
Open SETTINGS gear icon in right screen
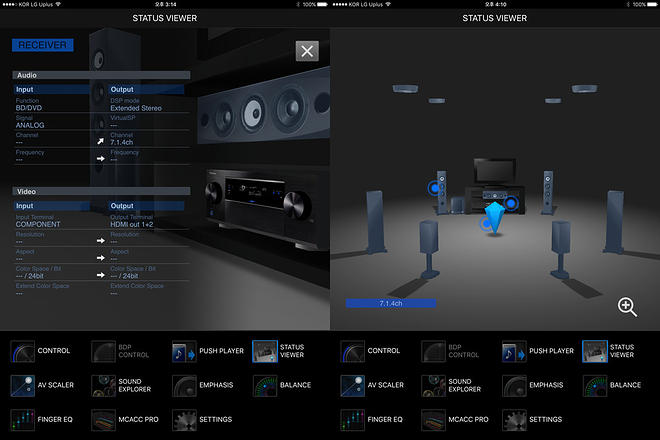[x=514, y=420]
